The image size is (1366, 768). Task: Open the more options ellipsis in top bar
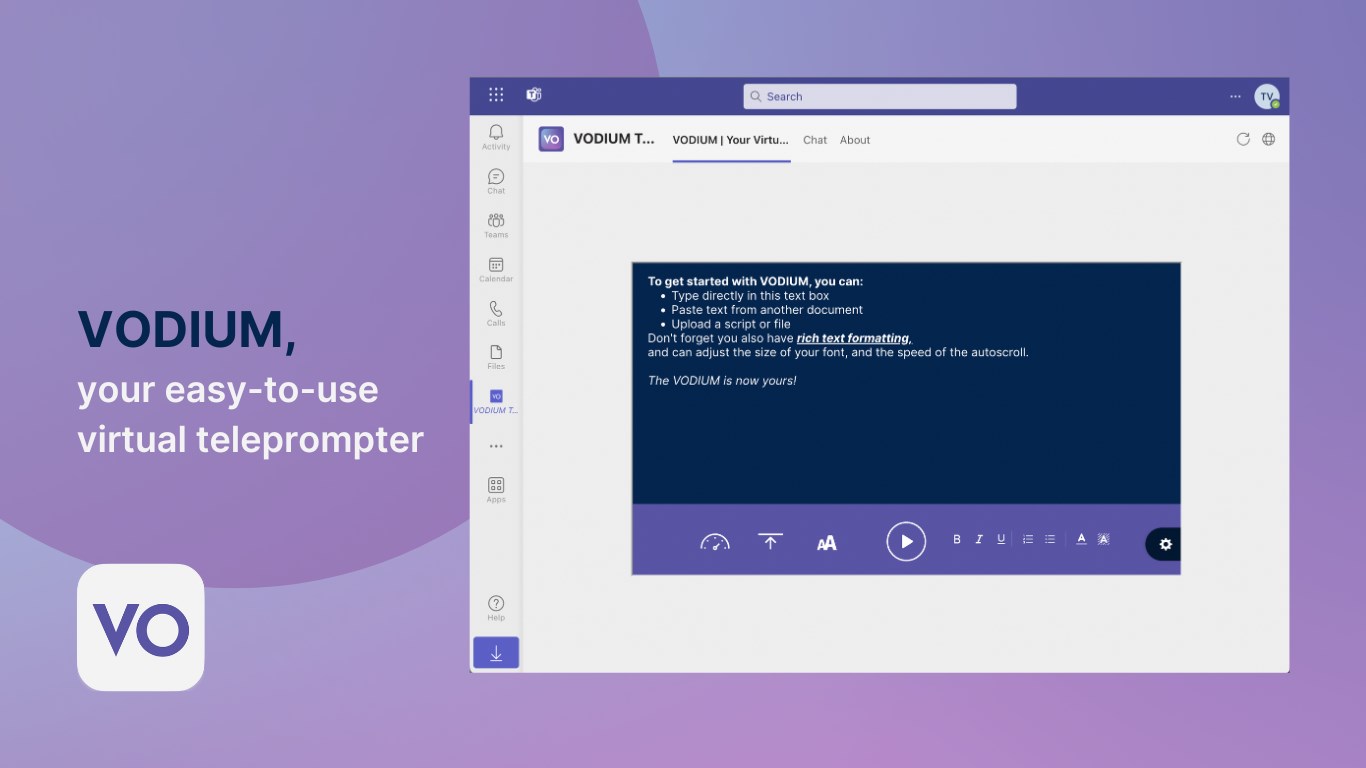pyautogui.click(x=1235, y=96)
